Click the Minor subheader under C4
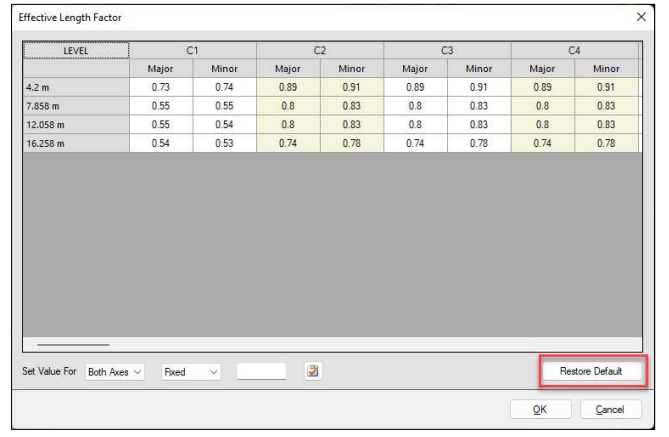The height and width of the screenshot is (437, 669). (606, 69)
